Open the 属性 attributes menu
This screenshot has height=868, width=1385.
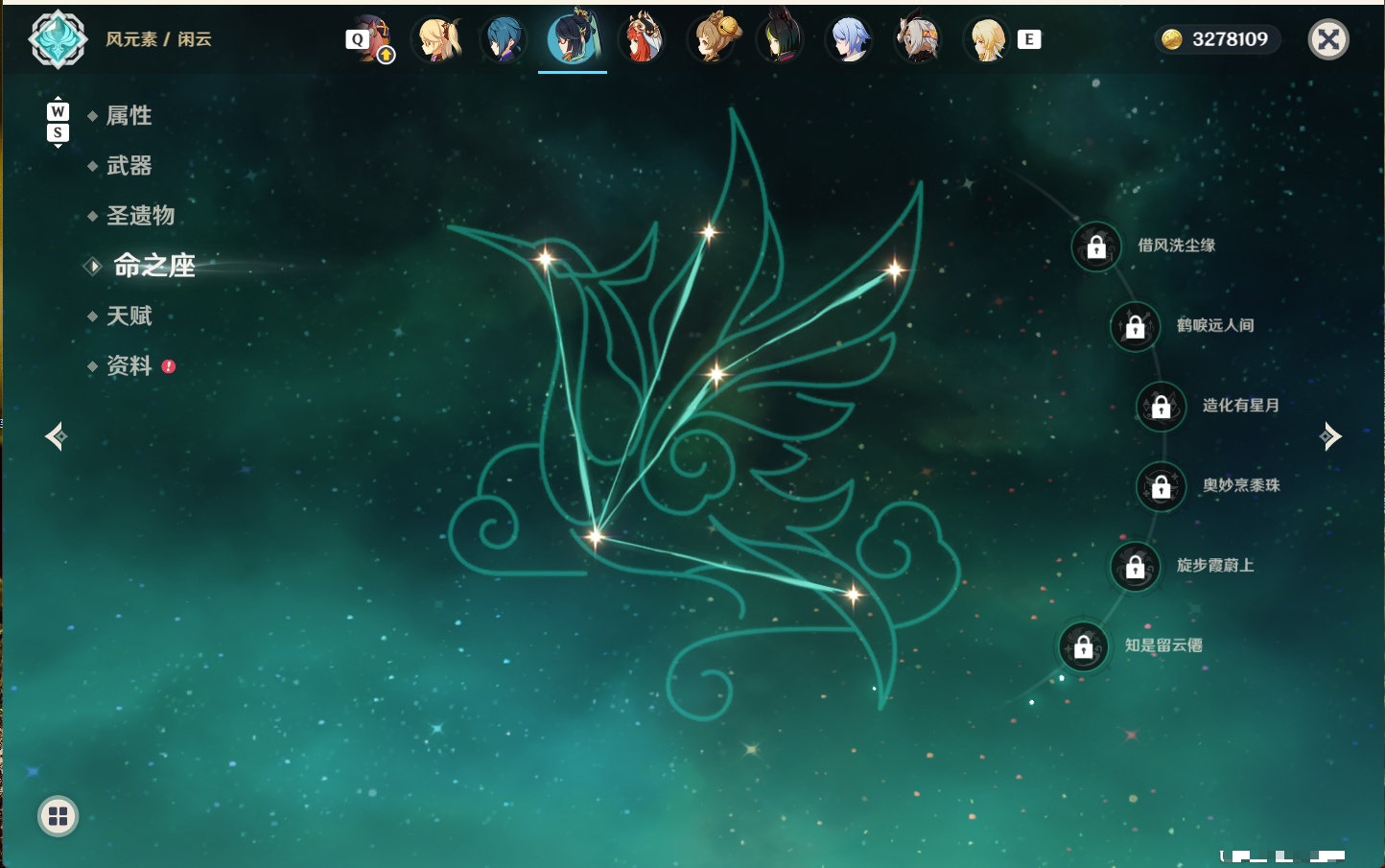[x=129, y=116]
